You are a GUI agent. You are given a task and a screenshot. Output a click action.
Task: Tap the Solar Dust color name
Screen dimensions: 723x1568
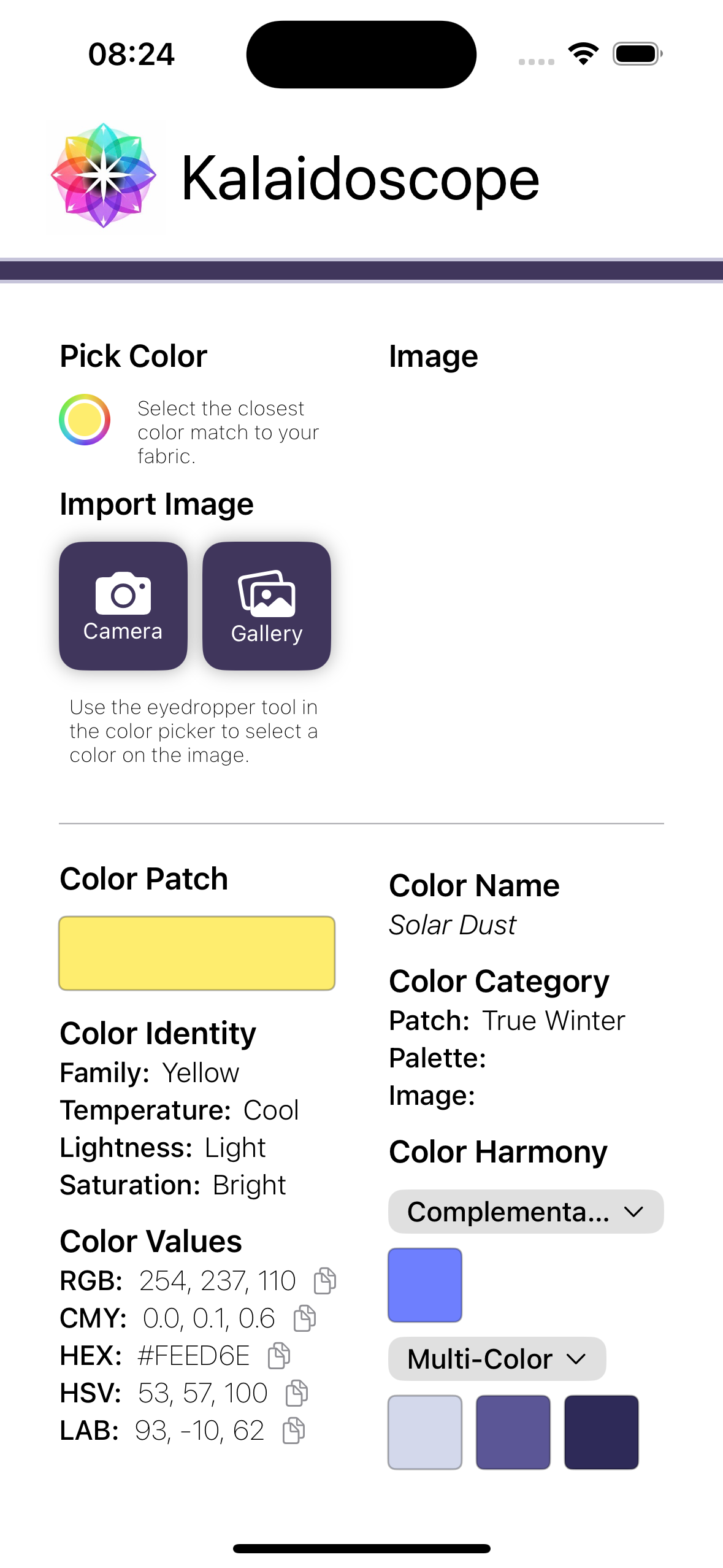[x=453, y=924]
